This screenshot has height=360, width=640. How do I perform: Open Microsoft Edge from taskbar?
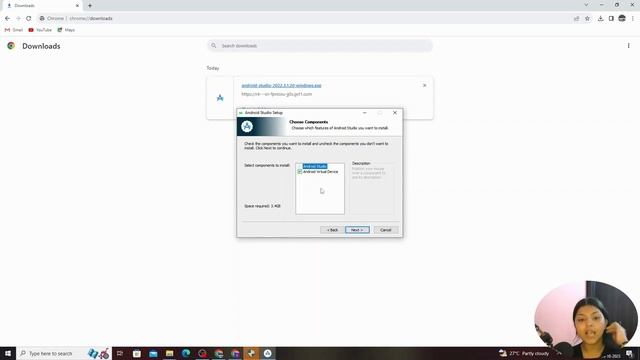(186, 353)
